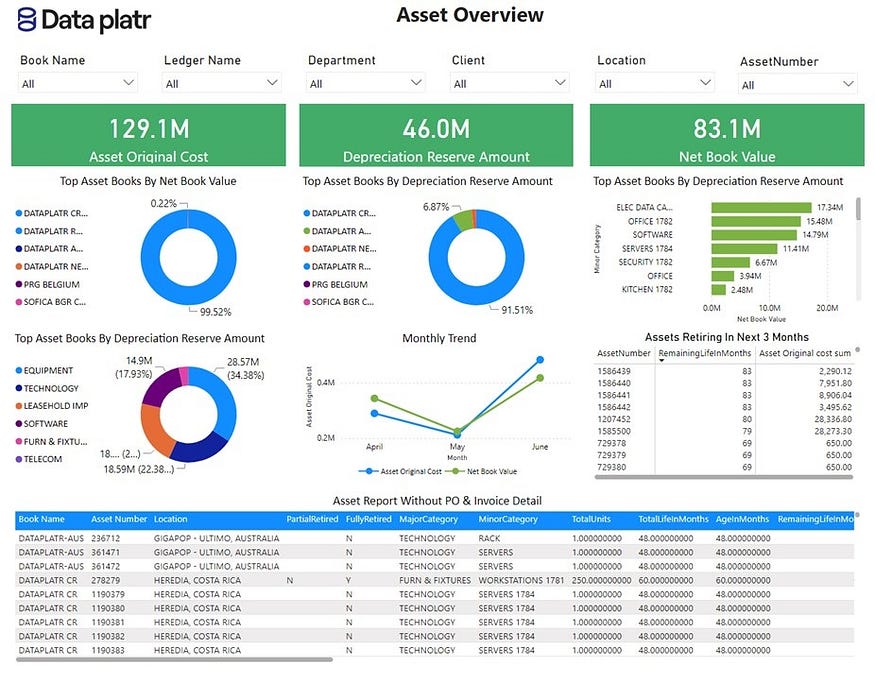Screen dimensions: 875x680
Task: Open the Ledger Name dropdown
Action: [x=222, y=83]
